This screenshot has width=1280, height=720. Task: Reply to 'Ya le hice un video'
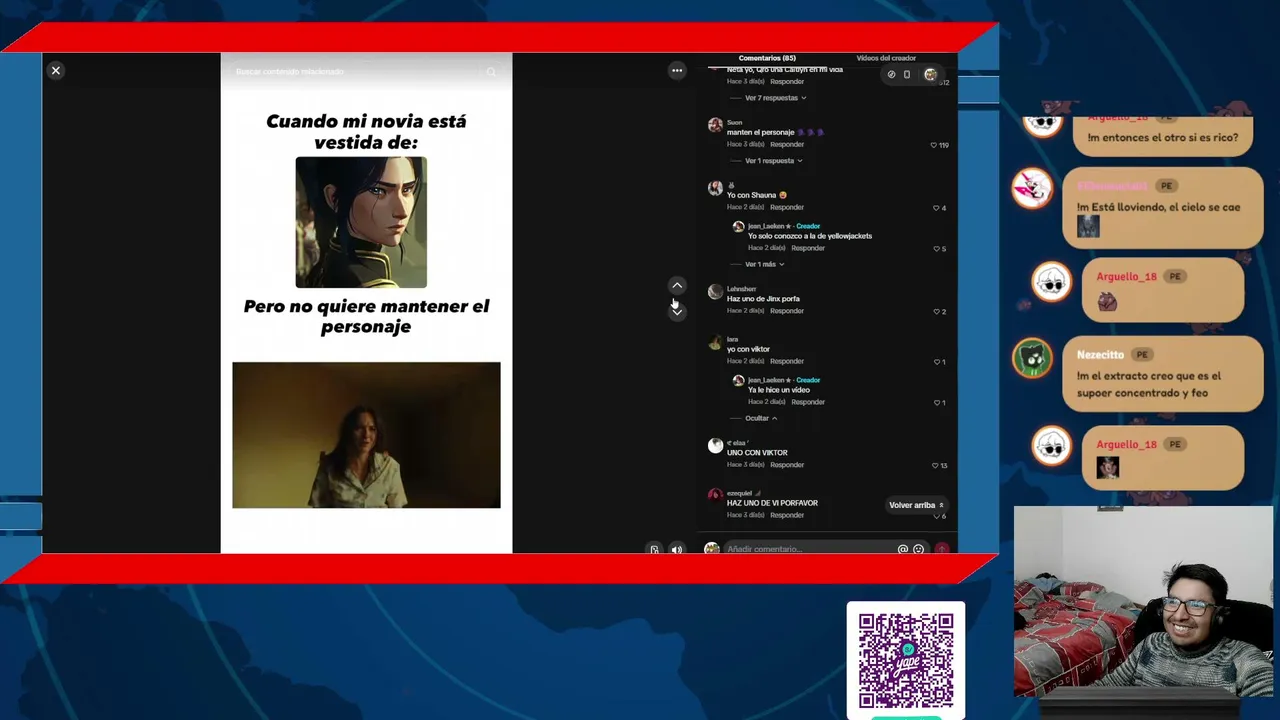click(x=808, y=402)
